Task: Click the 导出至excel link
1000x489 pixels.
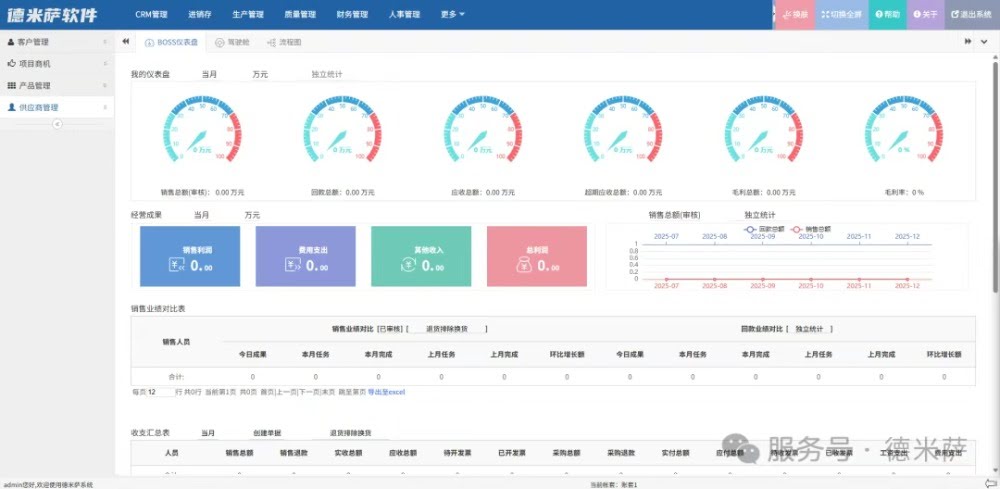Action: point(386,392)
